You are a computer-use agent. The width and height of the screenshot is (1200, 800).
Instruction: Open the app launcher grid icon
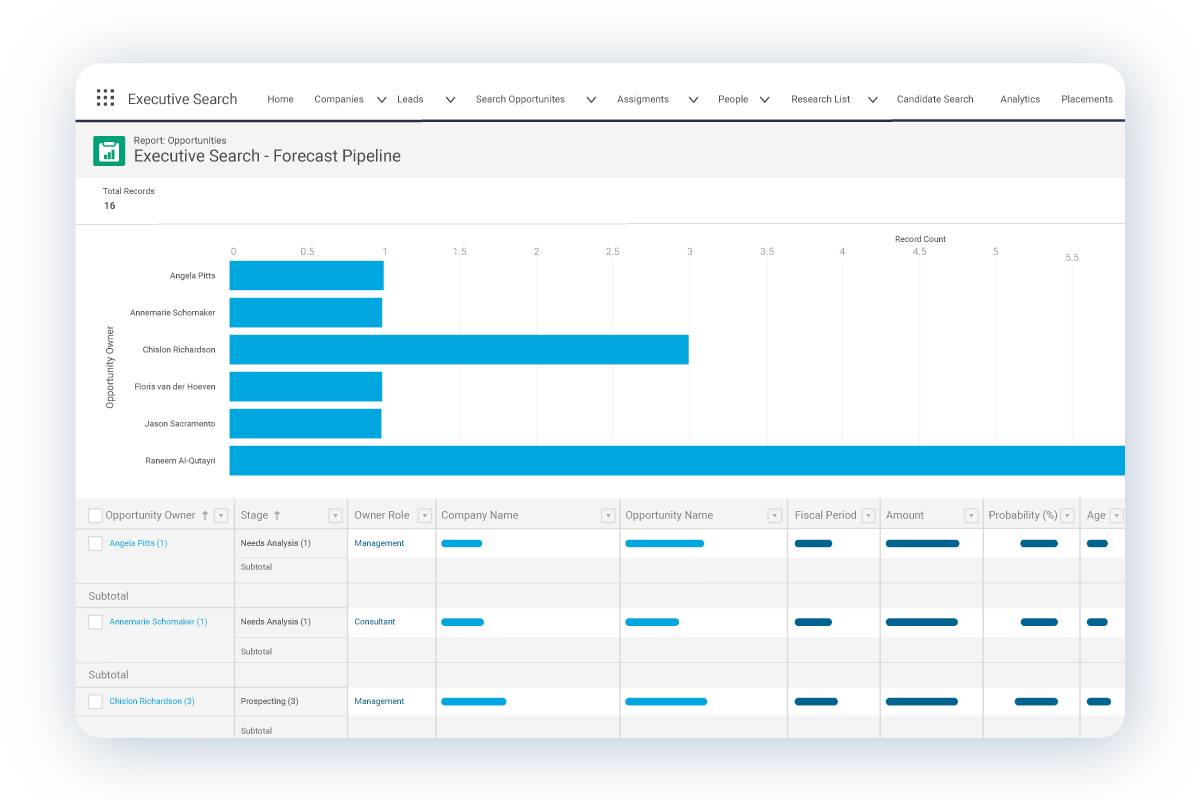coord(105,98)
